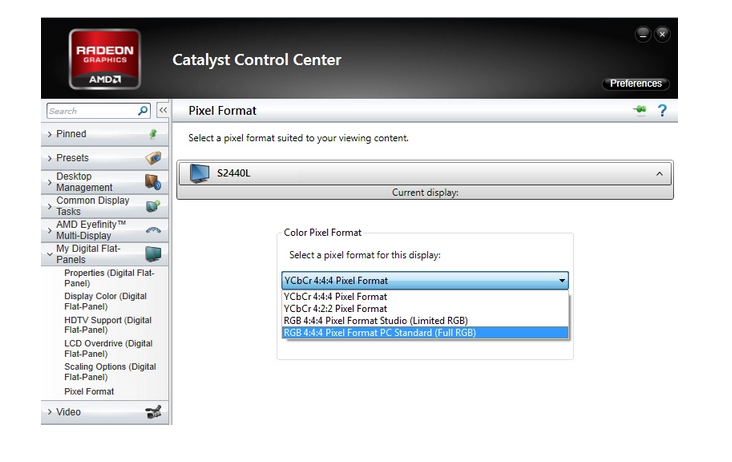Pin this page using green pin icon
Viewport: 732px width, 462px height.
[x=640, y=110]
